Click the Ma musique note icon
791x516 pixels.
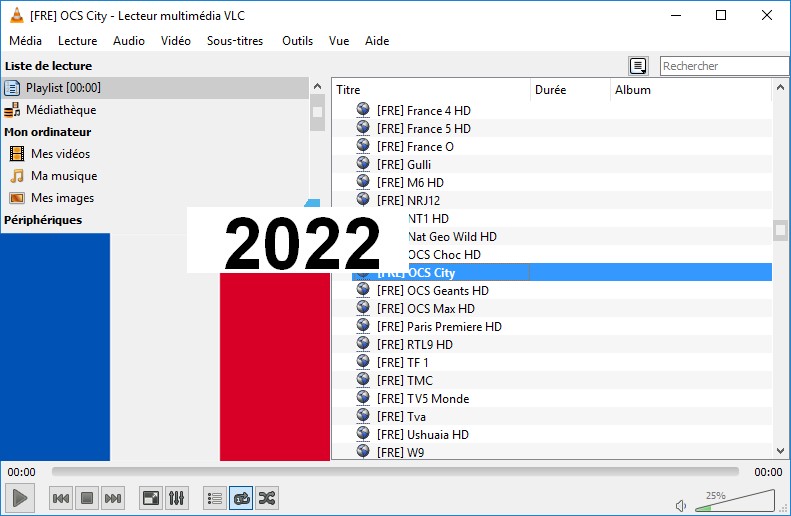(x=17, y=176)
